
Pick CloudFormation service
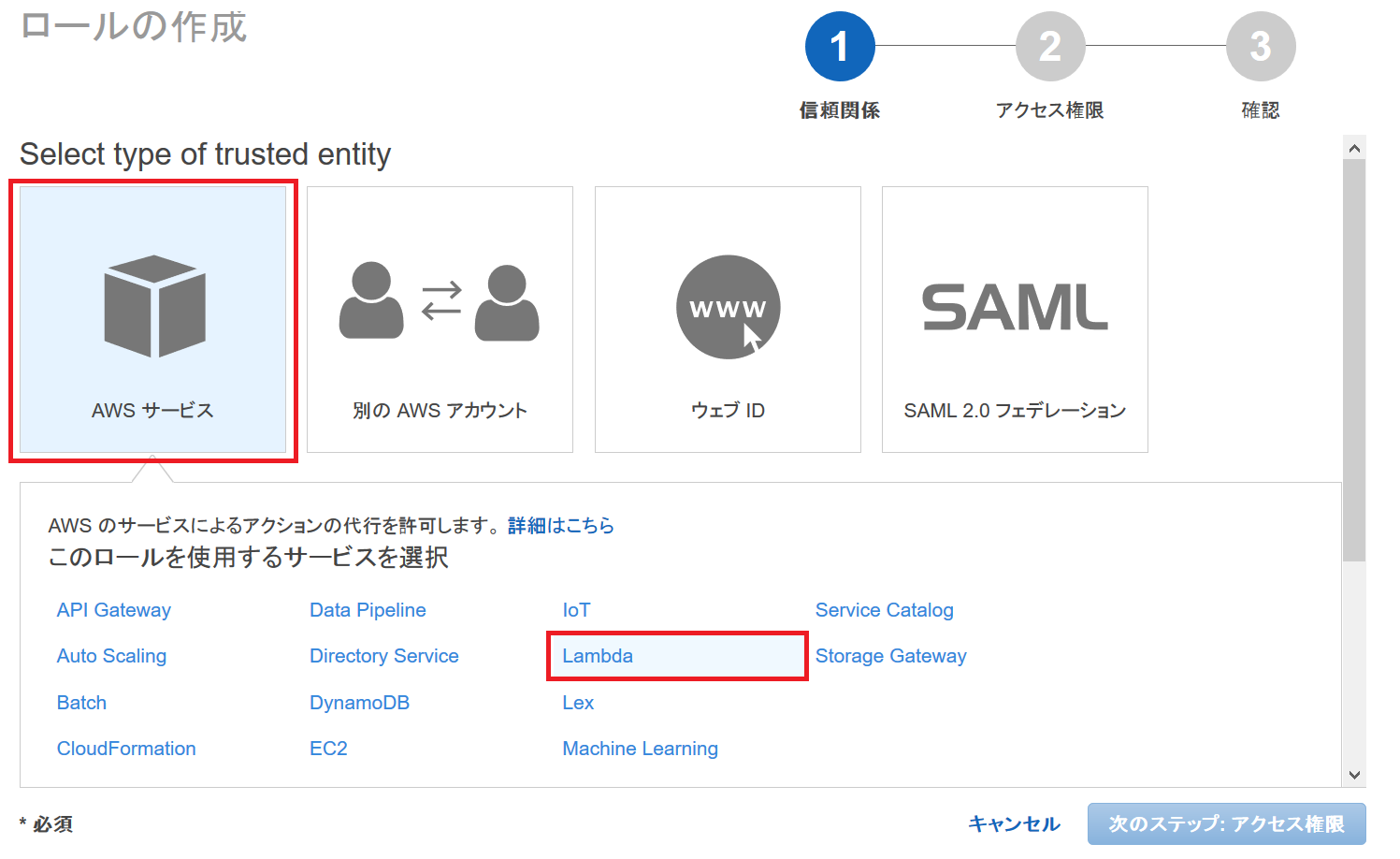click(126, 749)
